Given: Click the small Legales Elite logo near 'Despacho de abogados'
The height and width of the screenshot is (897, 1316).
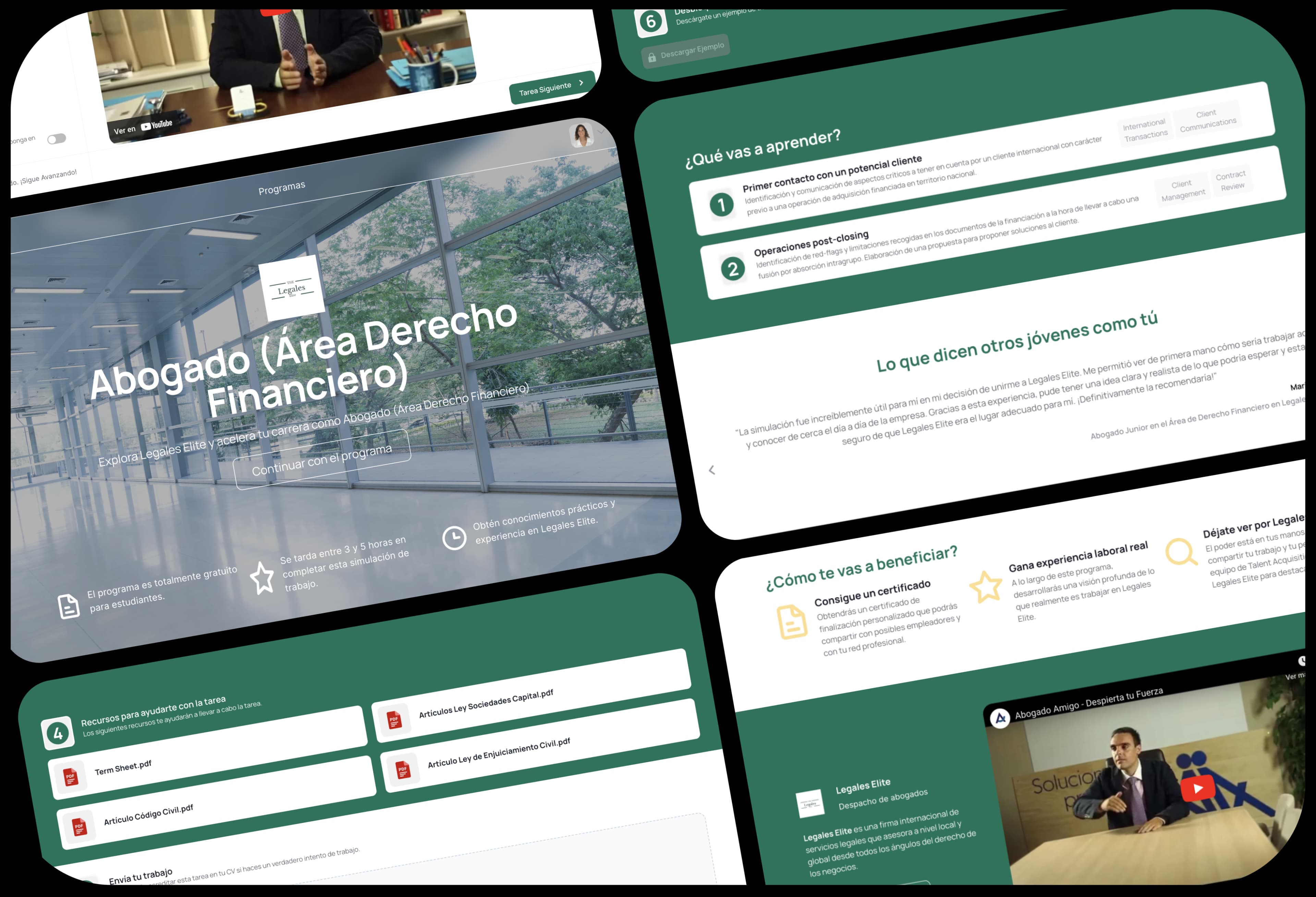Looking at the screenshot, I should [x=810, y=803].
